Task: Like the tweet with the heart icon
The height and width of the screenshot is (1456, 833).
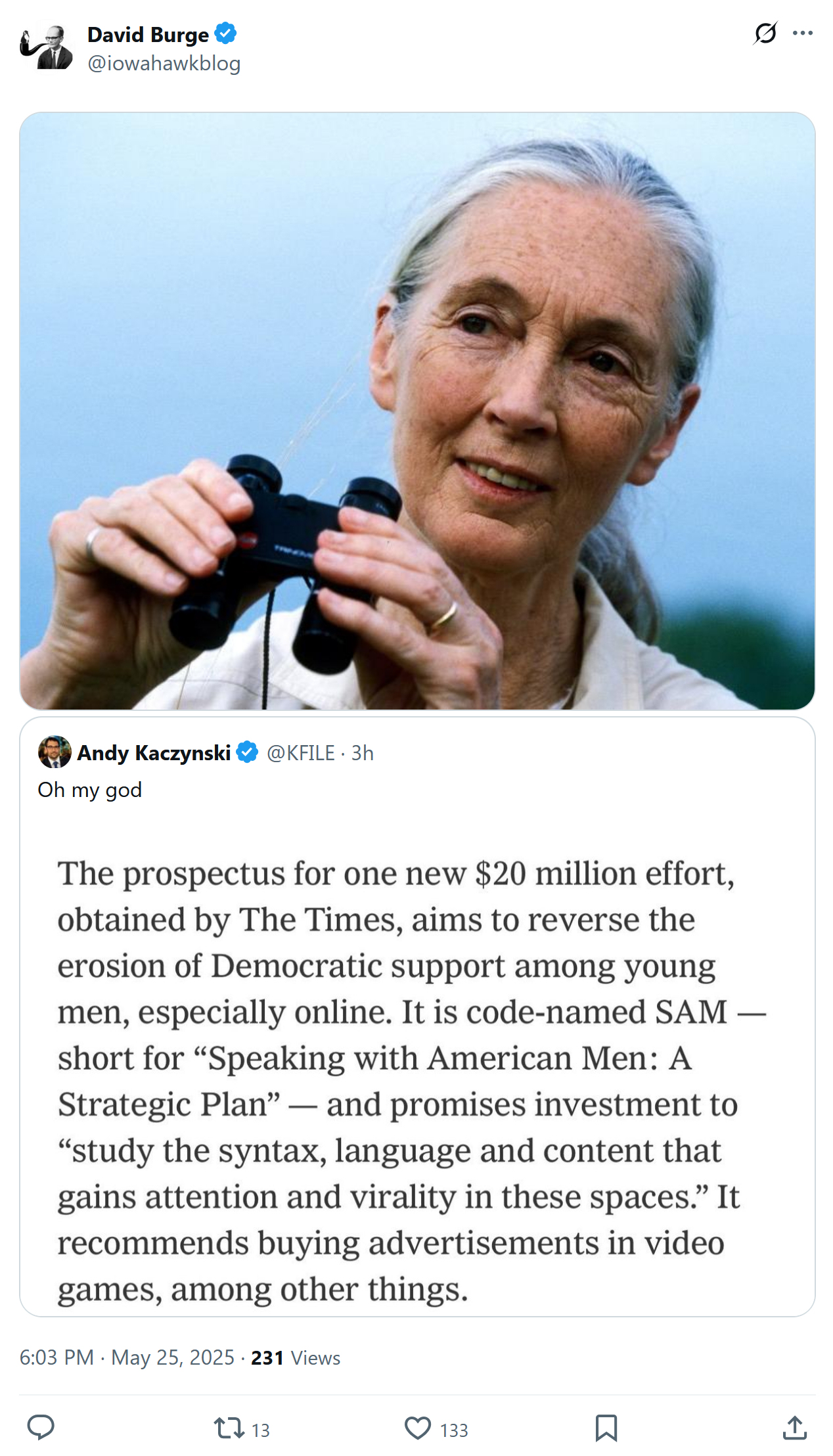Action: [x=417, y=1428]
